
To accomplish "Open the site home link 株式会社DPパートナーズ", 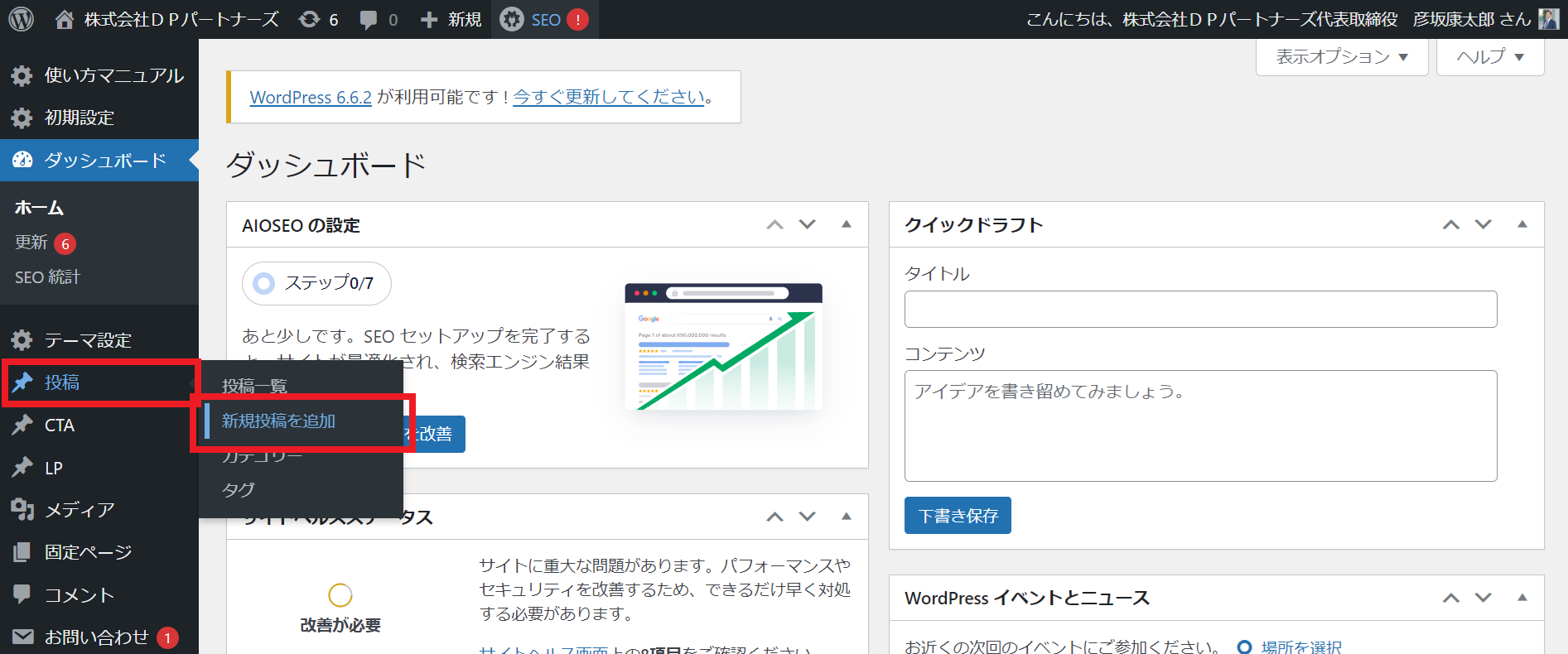I will point(166,19).
